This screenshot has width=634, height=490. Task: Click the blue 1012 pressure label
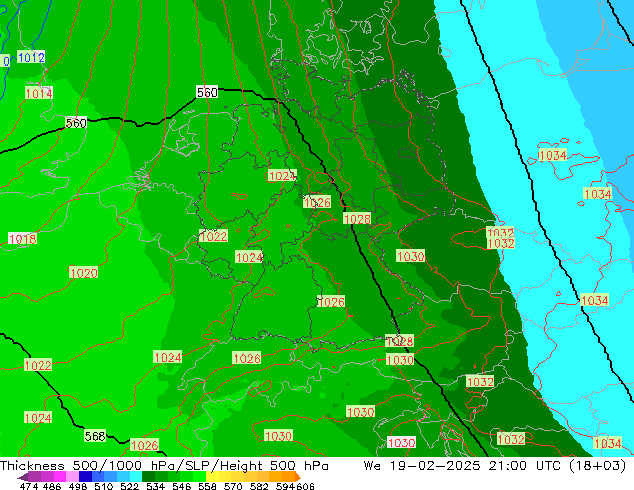pyautogui.click(x=31, y=57)
